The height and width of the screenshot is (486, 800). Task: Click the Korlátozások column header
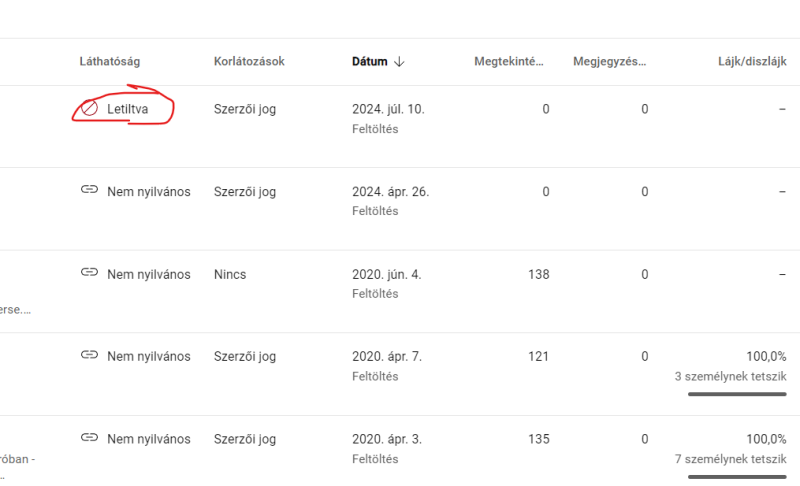pyautogui.click(x=249, y=62)
